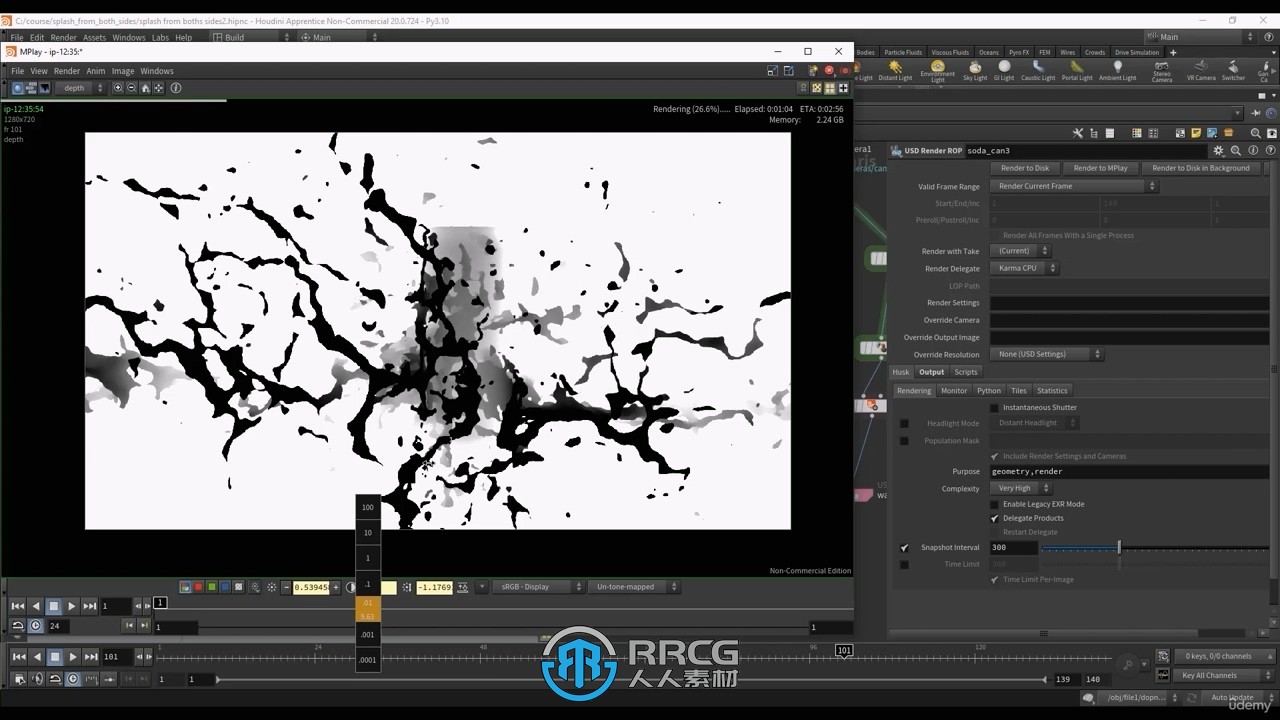This screenshot has width=1280, height=720.
Task: Click Render to Disk in Background button
Action: pos(1200,168)
